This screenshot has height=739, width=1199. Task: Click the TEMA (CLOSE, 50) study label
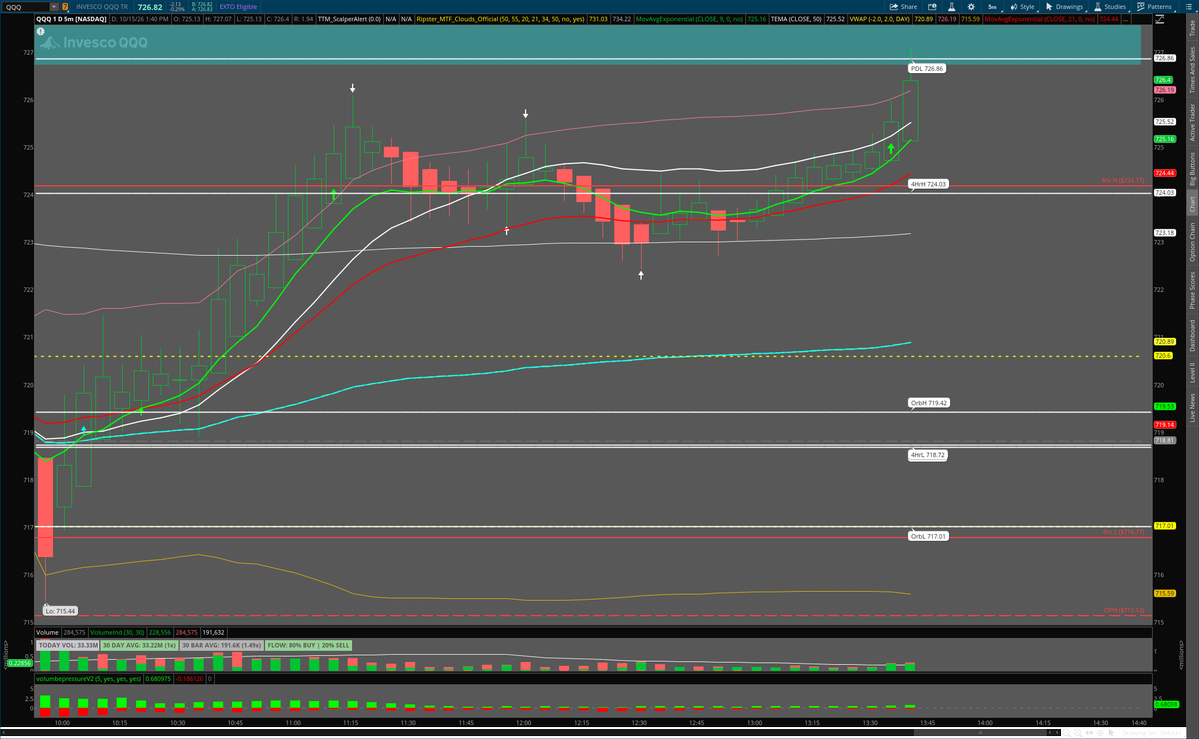point(796,19)
